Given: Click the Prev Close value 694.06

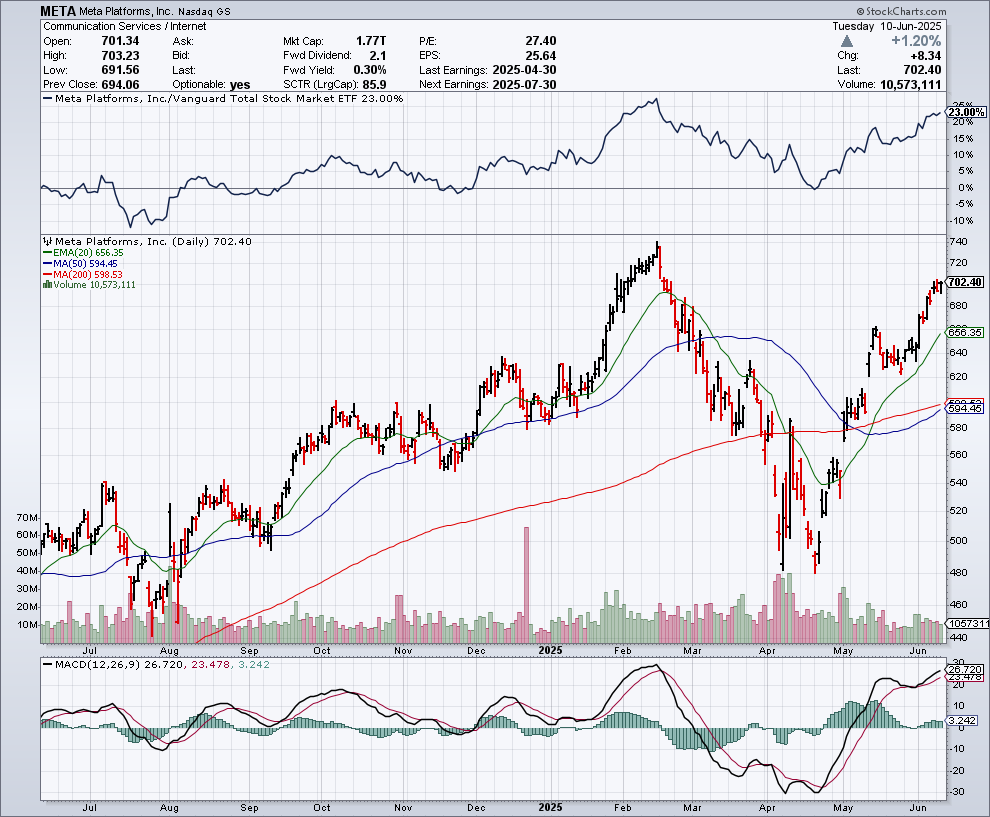Looking at the screenshot, I should [120, 85].
